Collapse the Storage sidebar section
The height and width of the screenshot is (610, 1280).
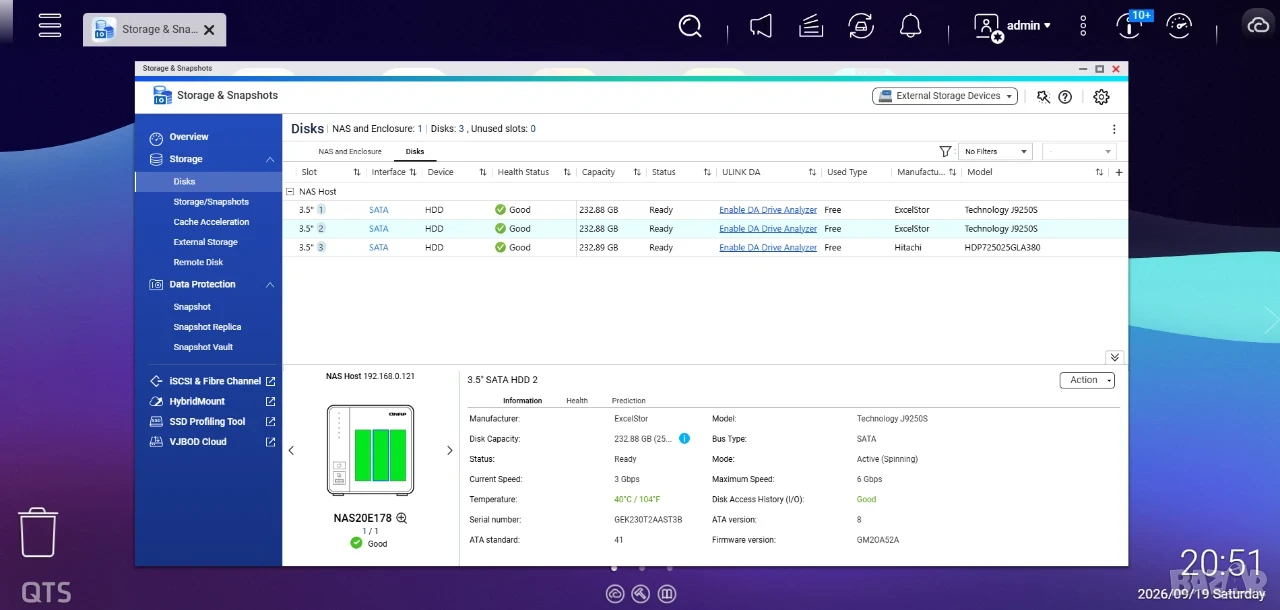coord(270,159)
